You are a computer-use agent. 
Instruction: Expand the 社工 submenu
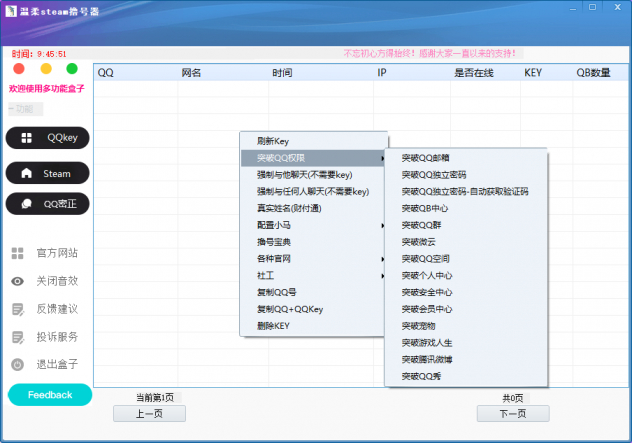[x=313, y=275]
